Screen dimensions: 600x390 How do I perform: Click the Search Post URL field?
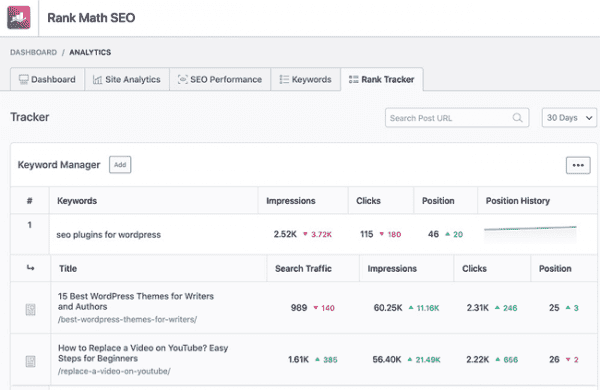[457, 118]
